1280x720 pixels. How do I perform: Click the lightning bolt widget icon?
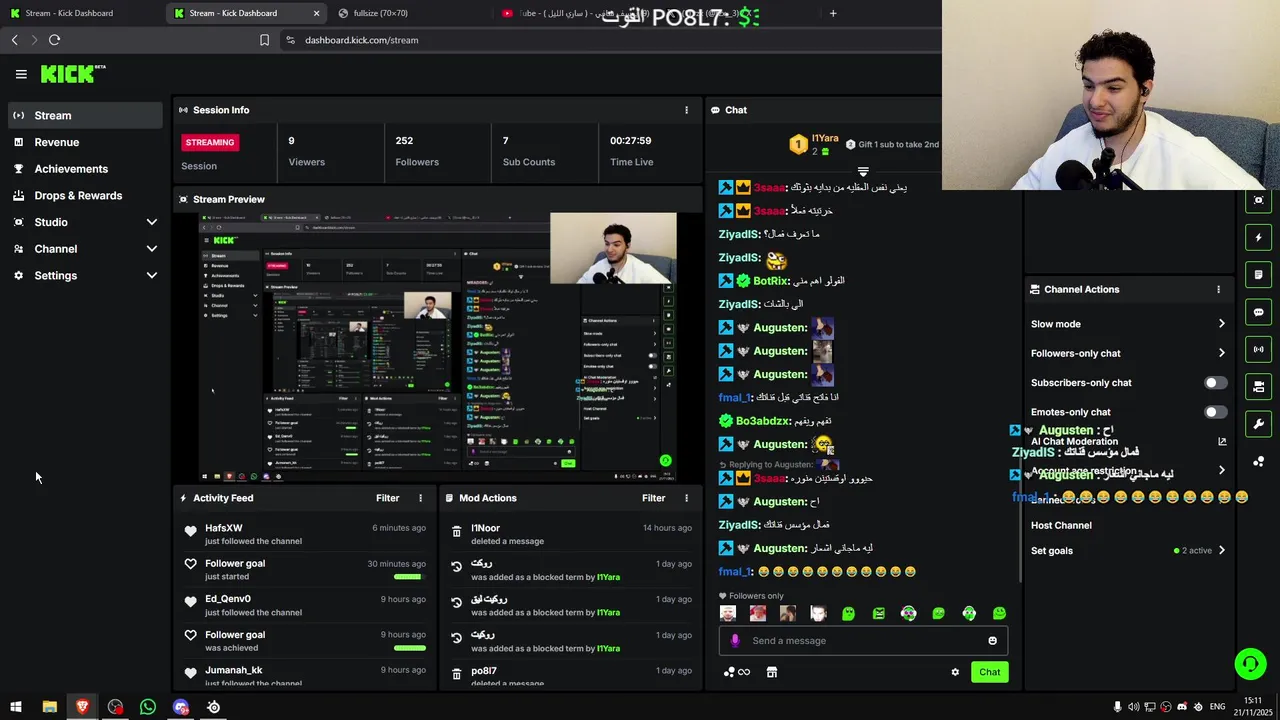(1259, 238)
